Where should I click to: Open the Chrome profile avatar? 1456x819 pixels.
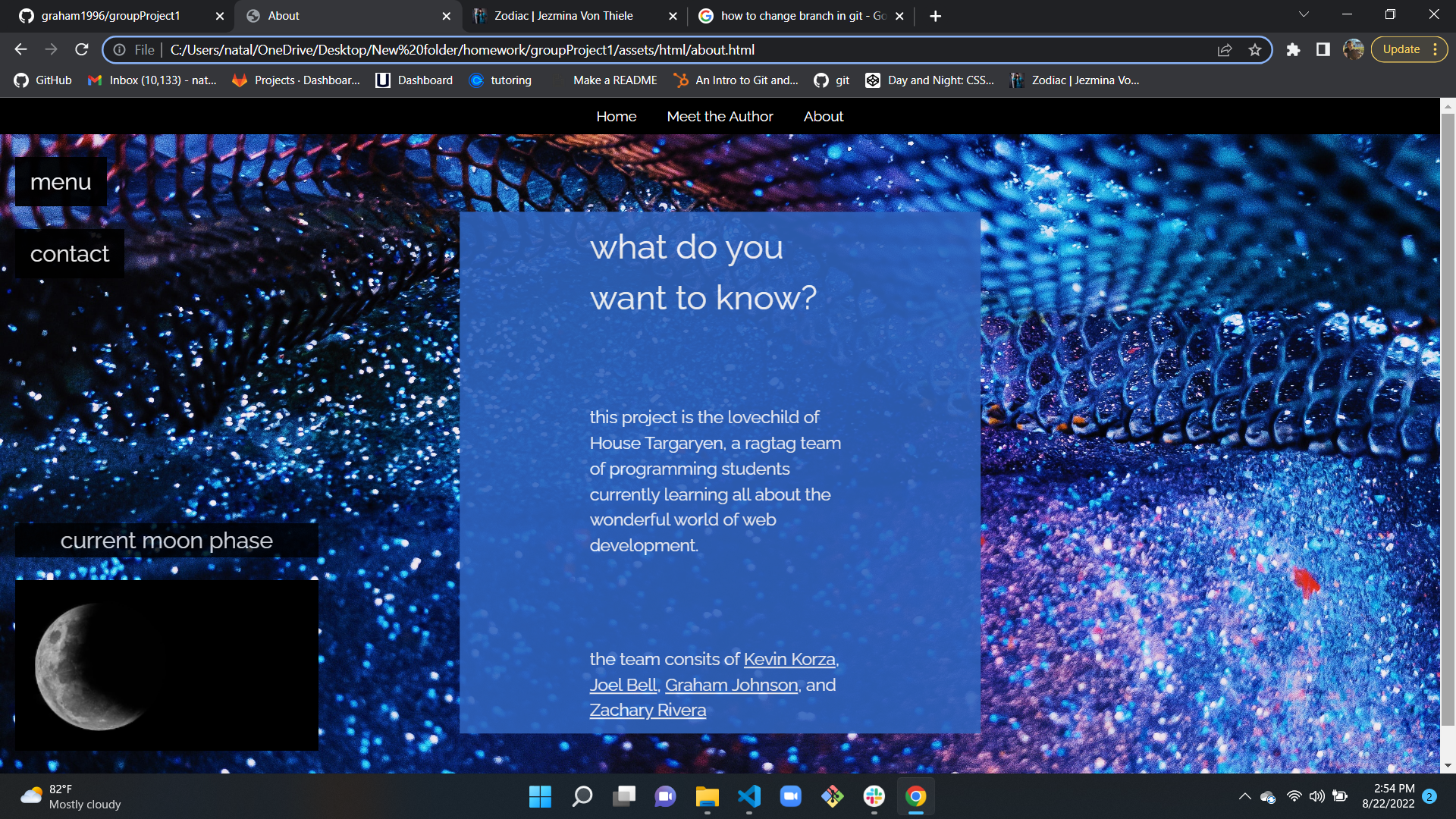point(1354,49)
